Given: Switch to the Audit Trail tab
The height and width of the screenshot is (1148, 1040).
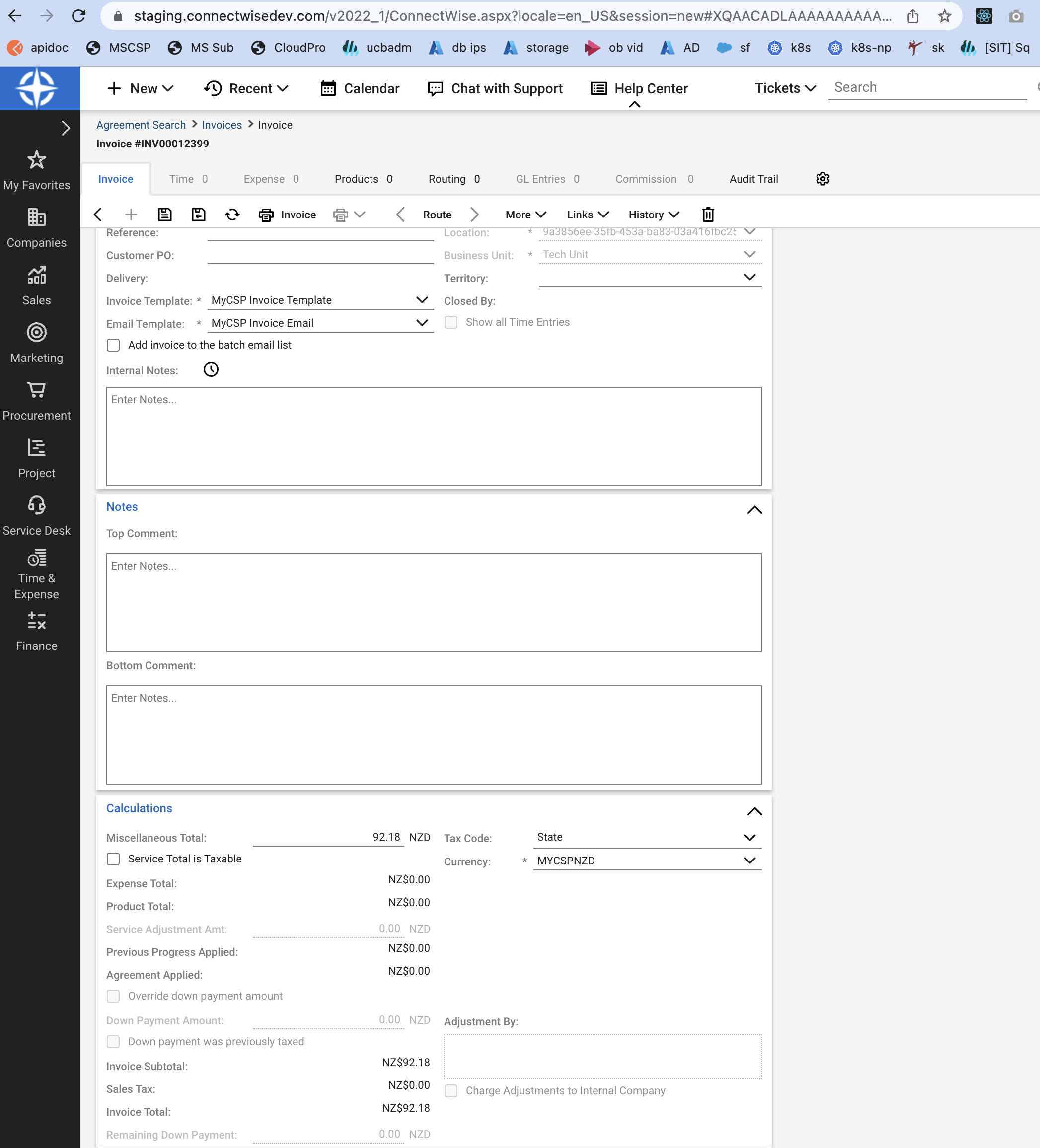Looking at the screenshot, I should coord(753,179).
